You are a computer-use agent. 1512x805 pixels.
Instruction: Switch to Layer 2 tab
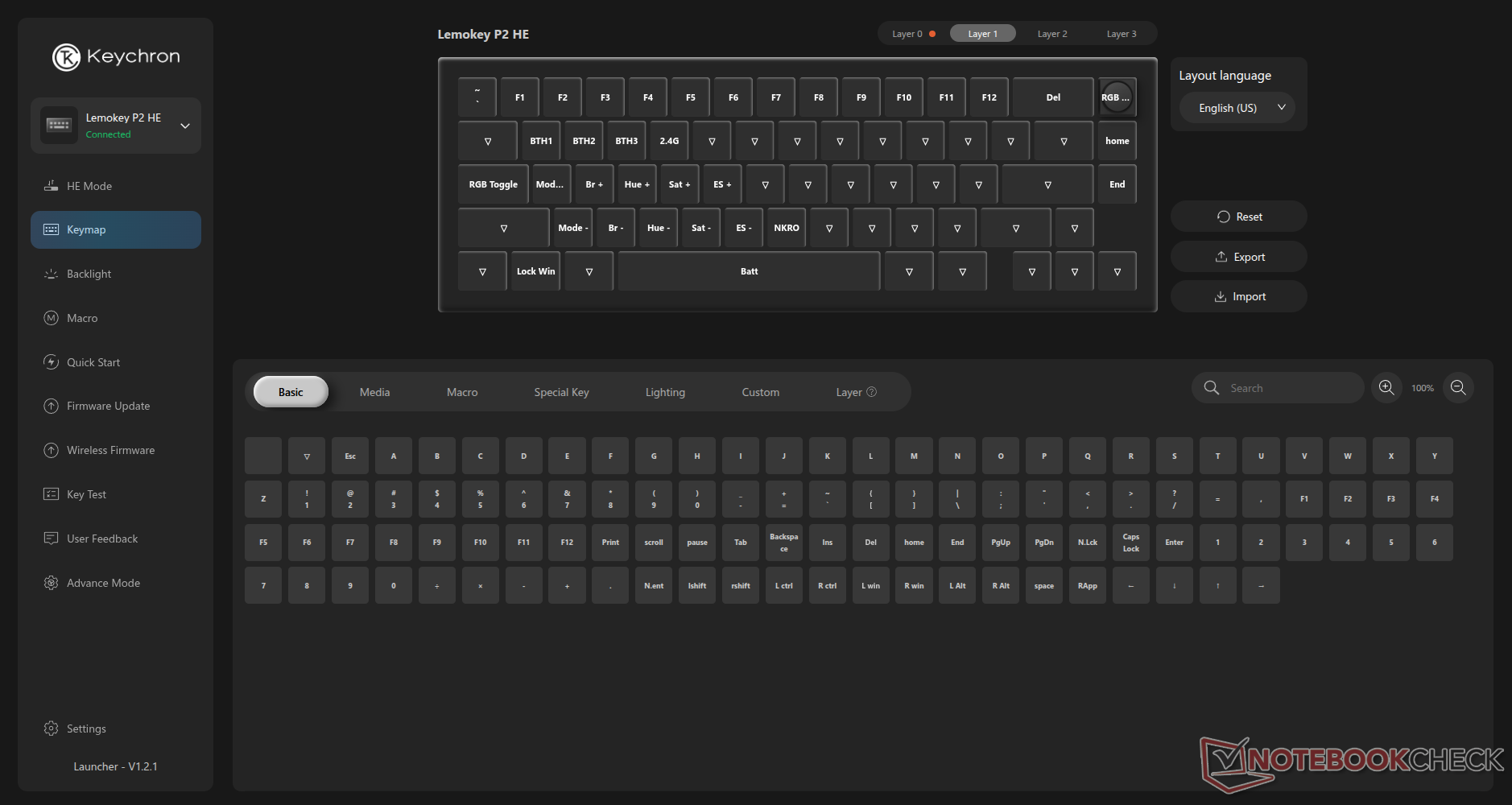(x=1051, y=34)
